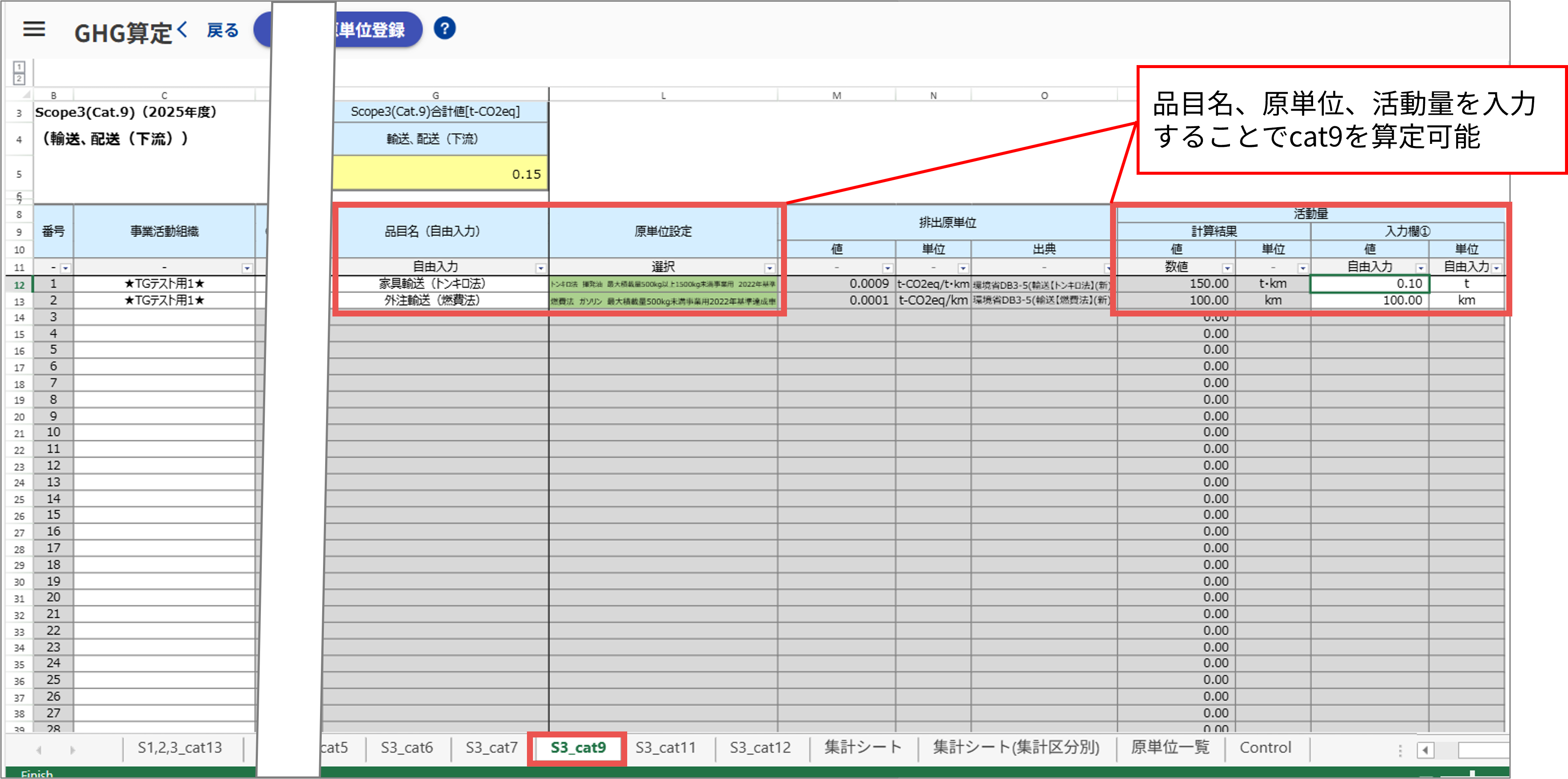The width and height of the screenshot is (1568, 779).
Task: Switch to S3_cat11 sheet tab
Action: (665, 747)
